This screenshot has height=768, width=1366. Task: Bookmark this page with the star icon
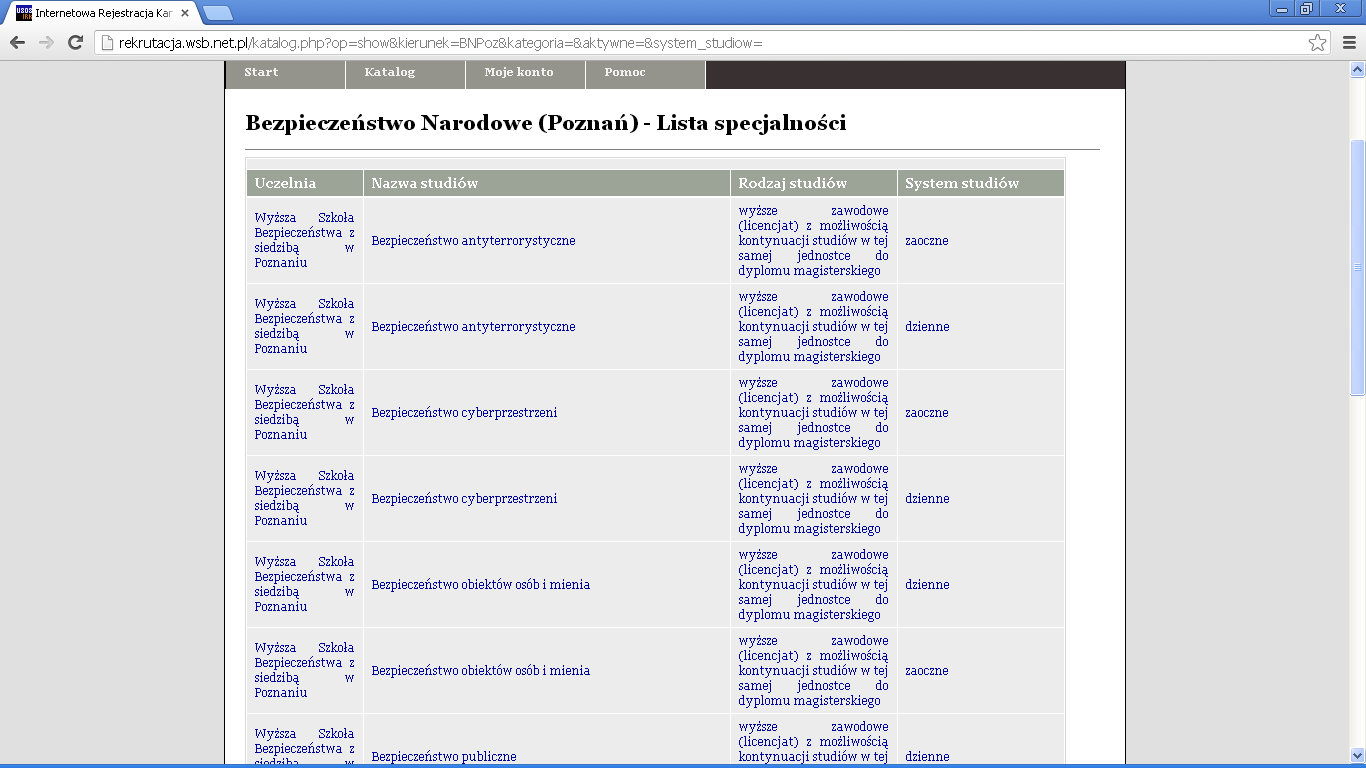coord(1318,42)
